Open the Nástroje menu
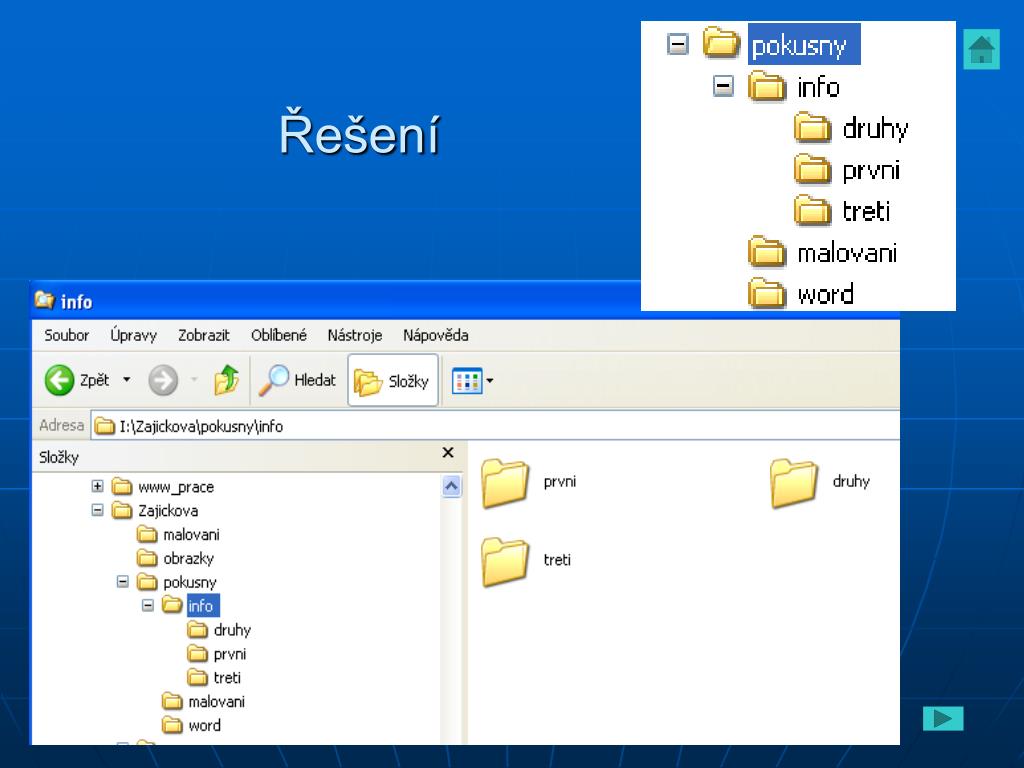The width and height of the screenshot is (1024, 768). (x=354, y=335)
